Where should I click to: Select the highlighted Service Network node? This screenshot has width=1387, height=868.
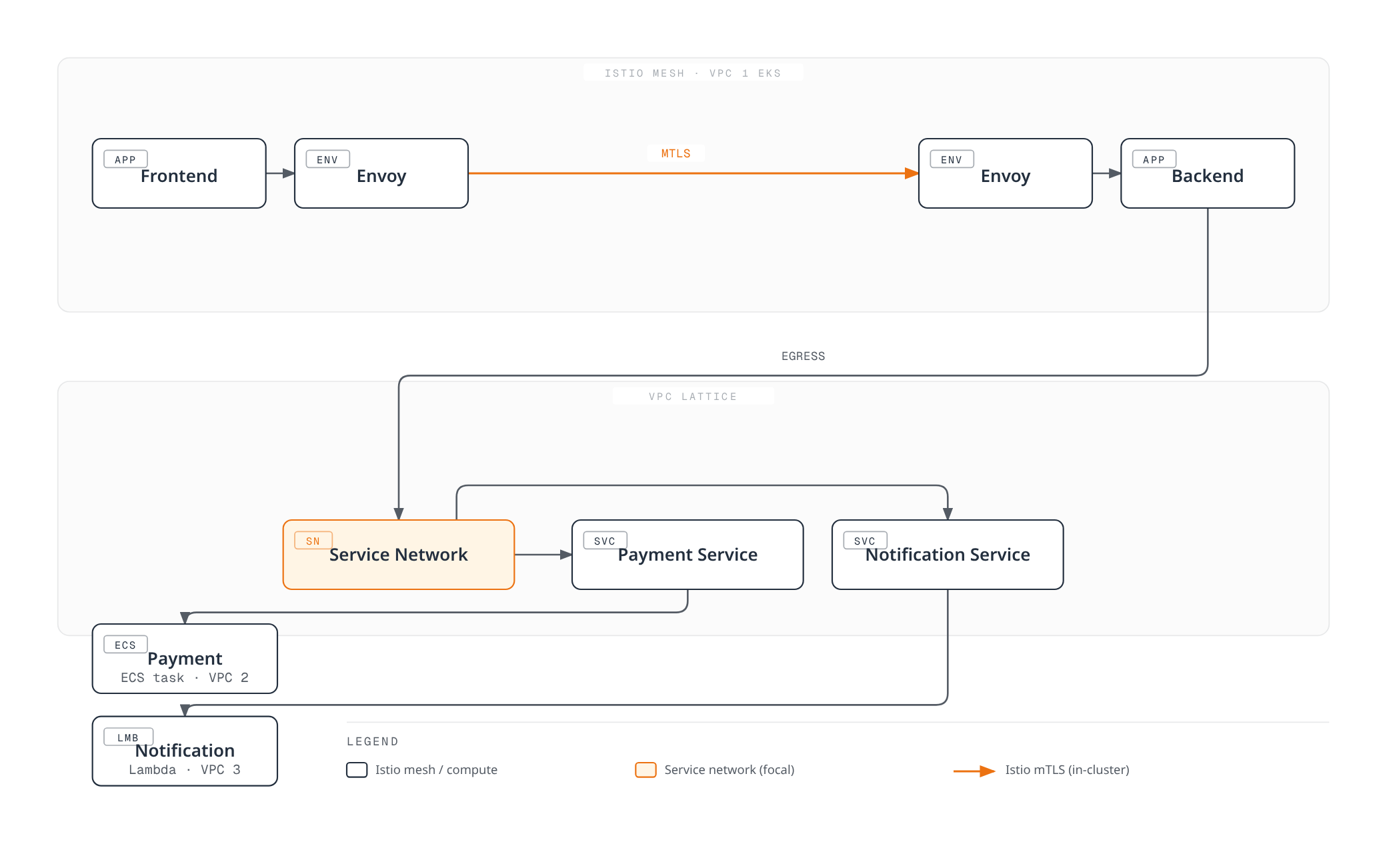tap(399, 555)
